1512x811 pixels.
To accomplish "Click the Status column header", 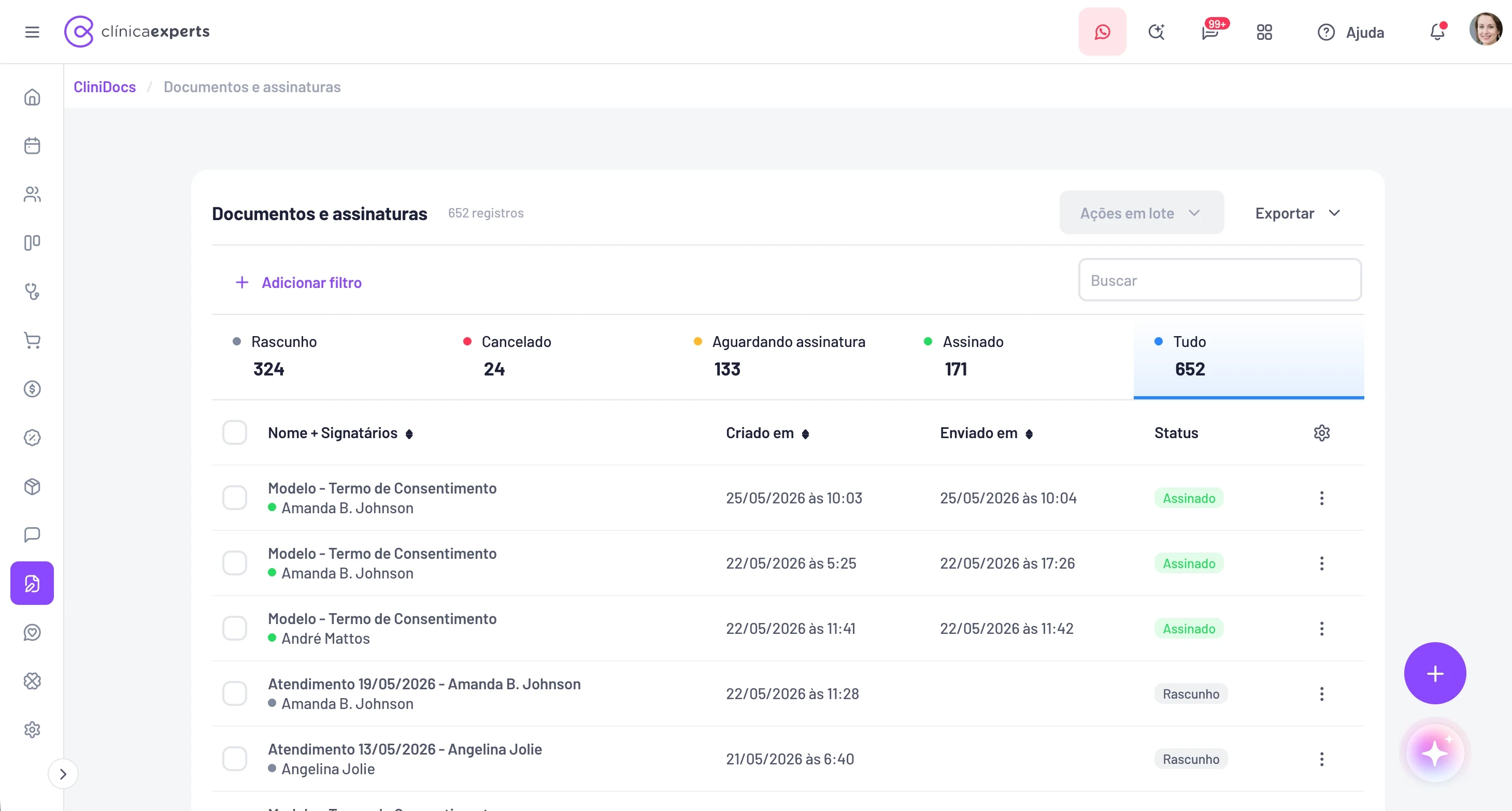I will 1176,433.
